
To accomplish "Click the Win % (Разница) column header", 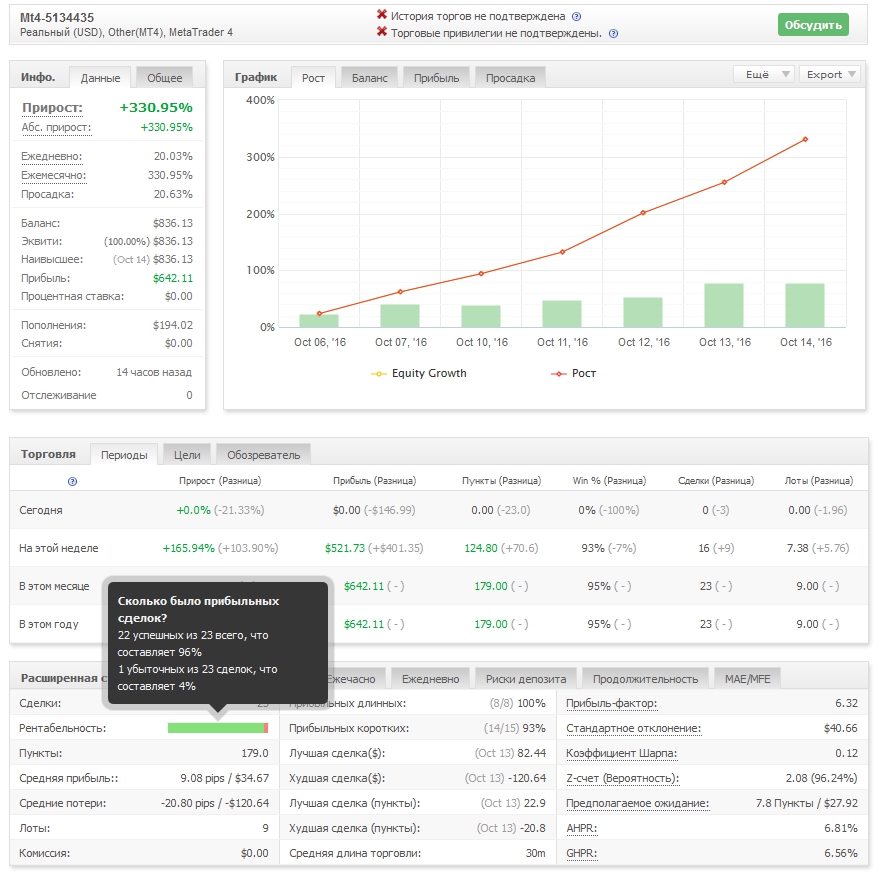I will click(609, 481).
